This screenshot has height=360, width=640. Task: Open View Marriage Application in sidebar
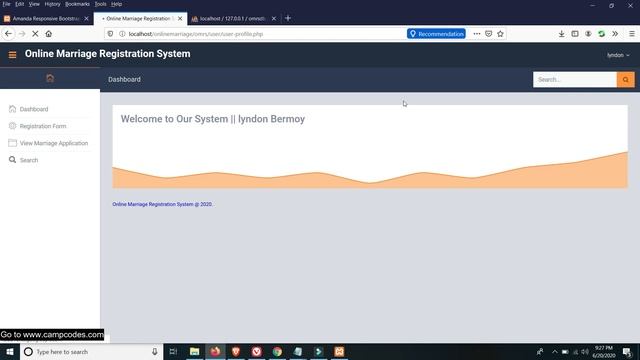(54, 143)
